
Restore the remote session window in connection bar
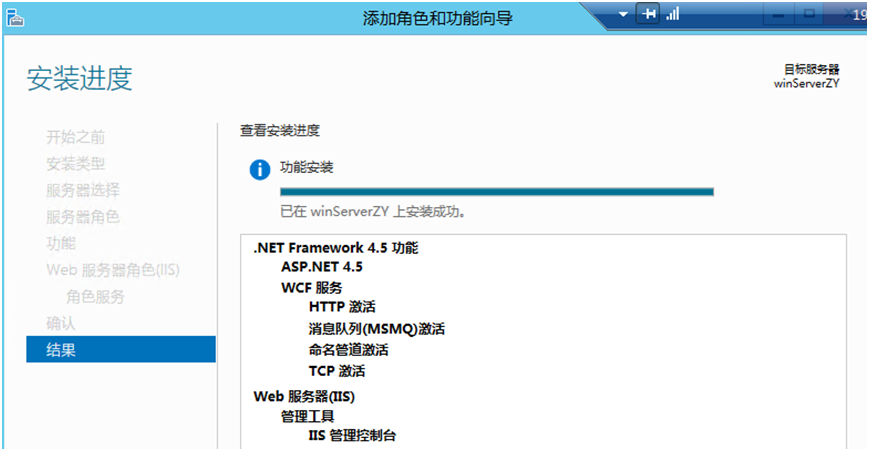click(x=809, y=14)
